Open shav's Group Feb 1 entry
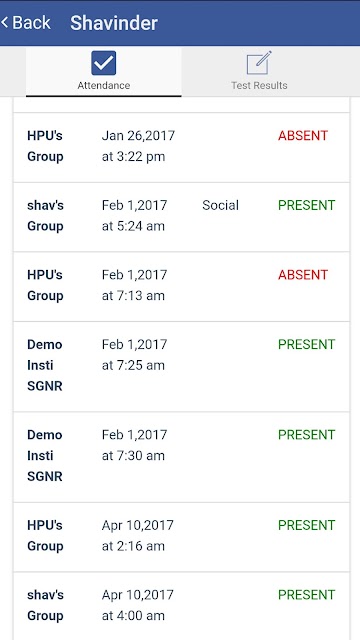 (182, 217)
